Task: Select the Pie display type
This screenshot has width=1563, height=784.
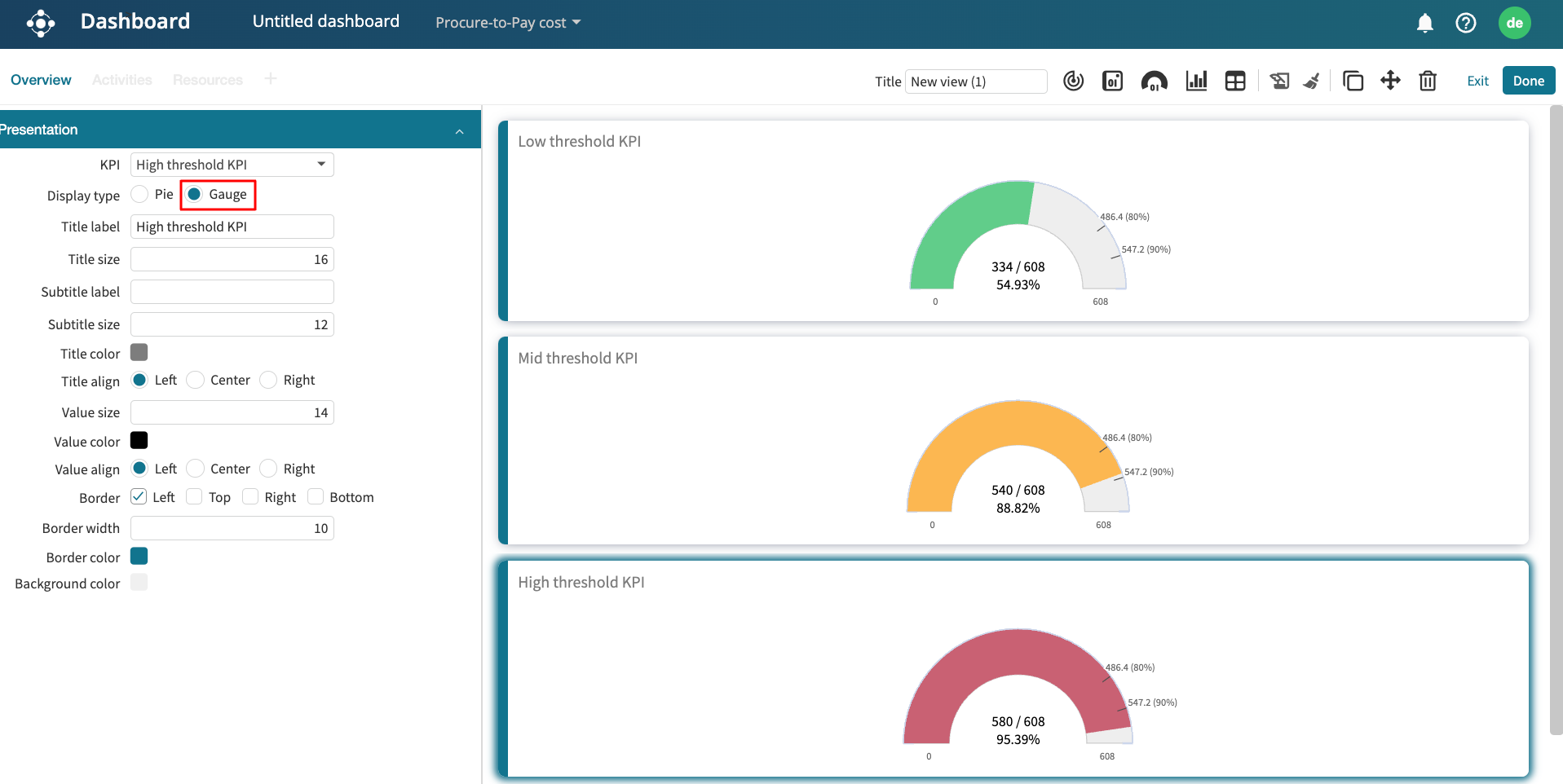Action: pos(140,194)
